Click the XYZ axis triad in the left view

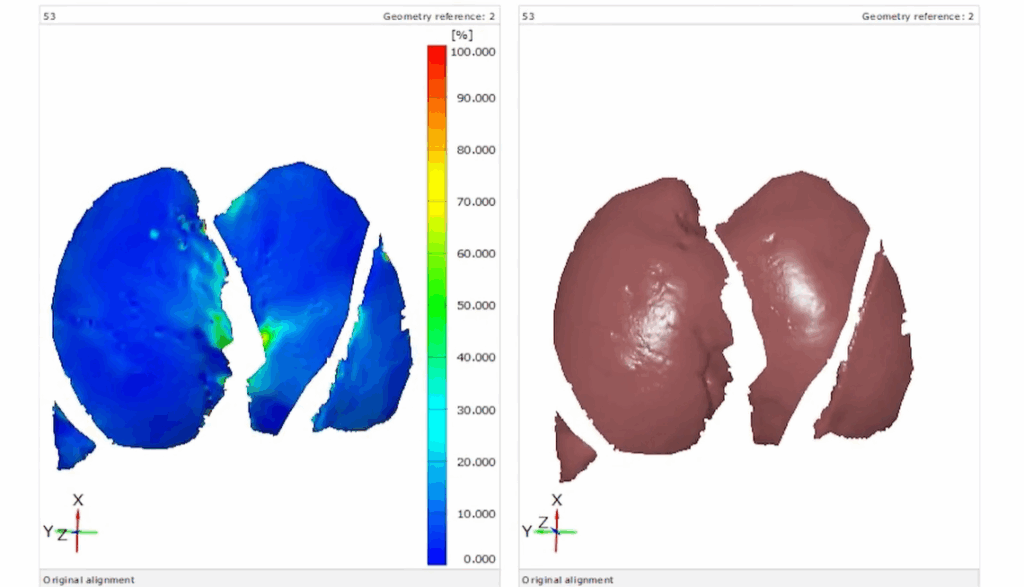pyautogui.click(x=77, y=528)
